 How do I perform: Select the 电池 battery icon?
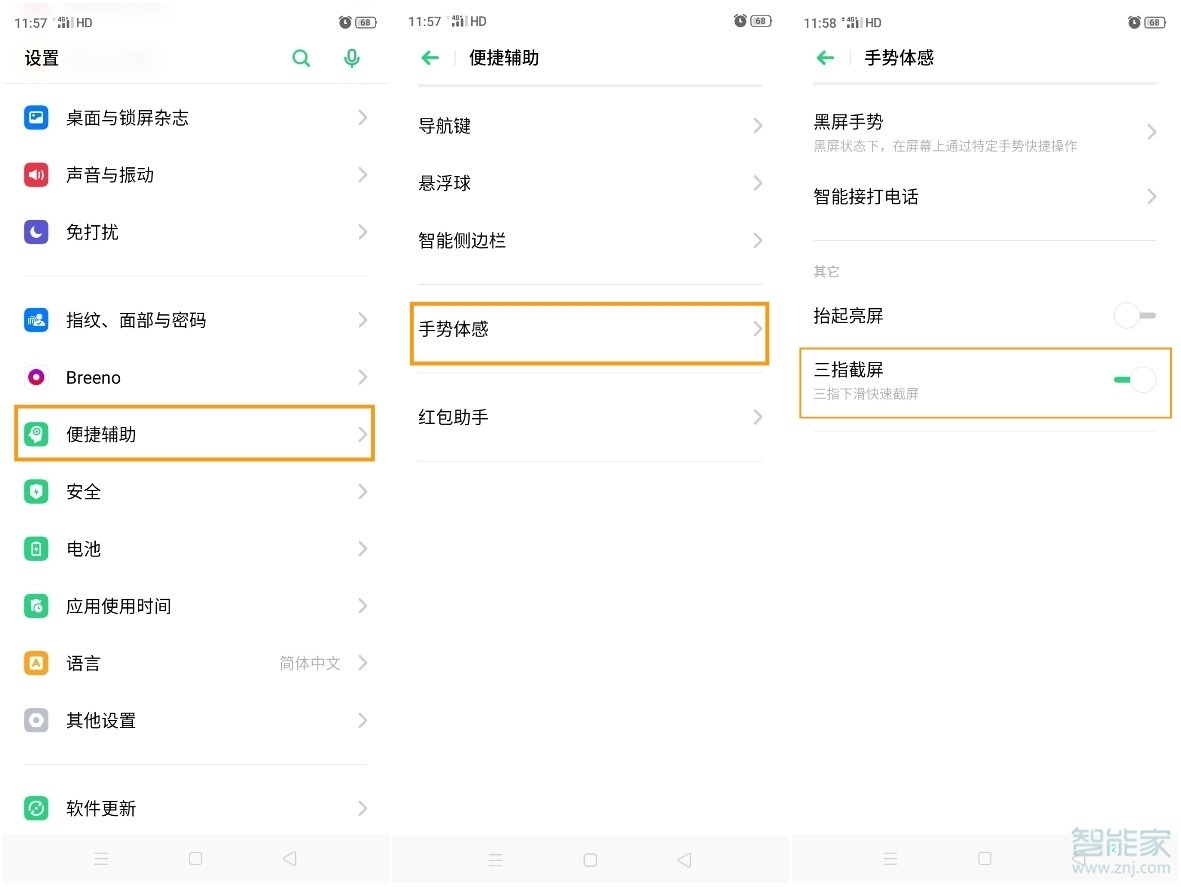coord(36,548)
